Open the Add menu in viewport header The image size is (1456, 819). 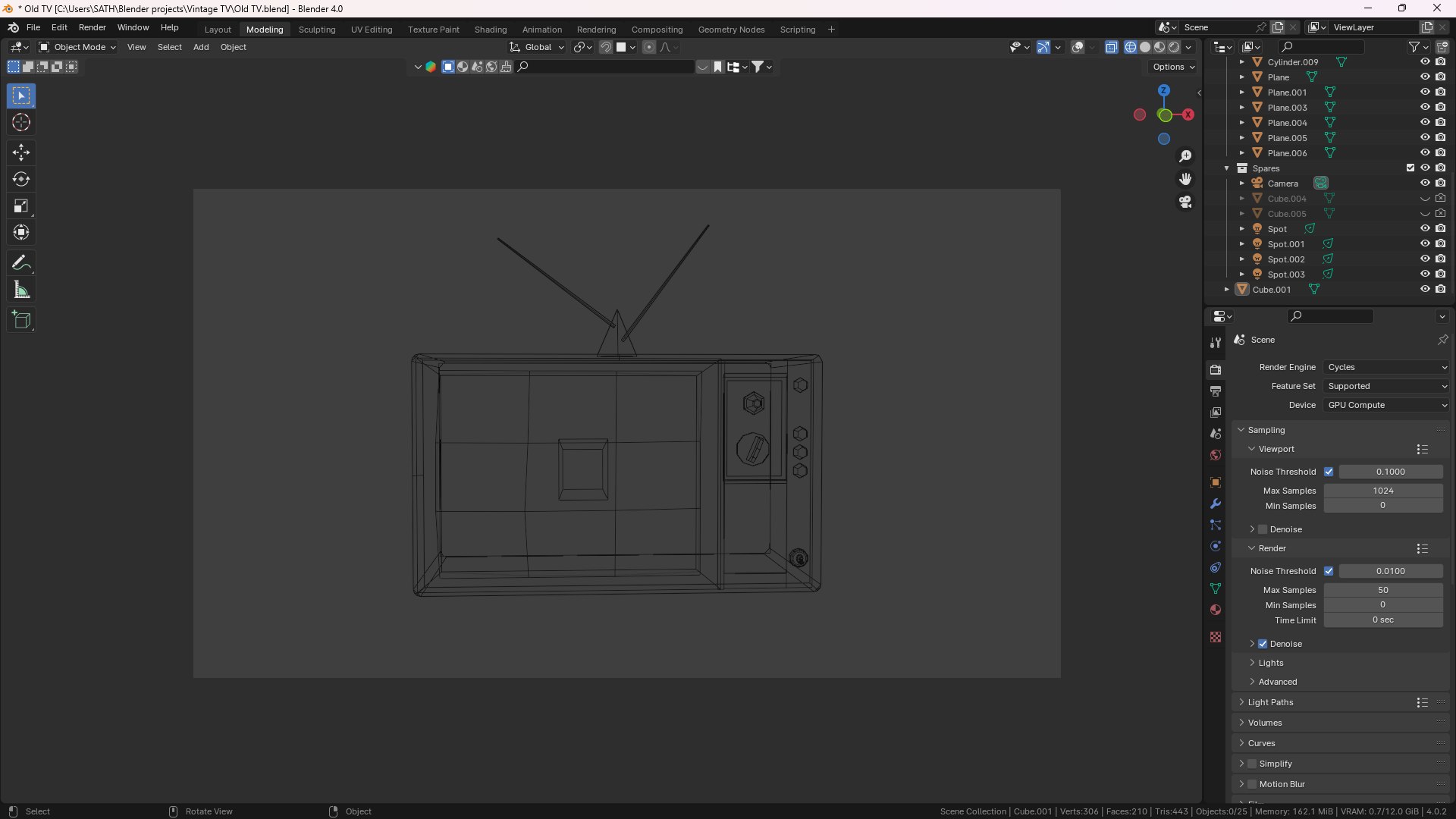coord(201,47)
